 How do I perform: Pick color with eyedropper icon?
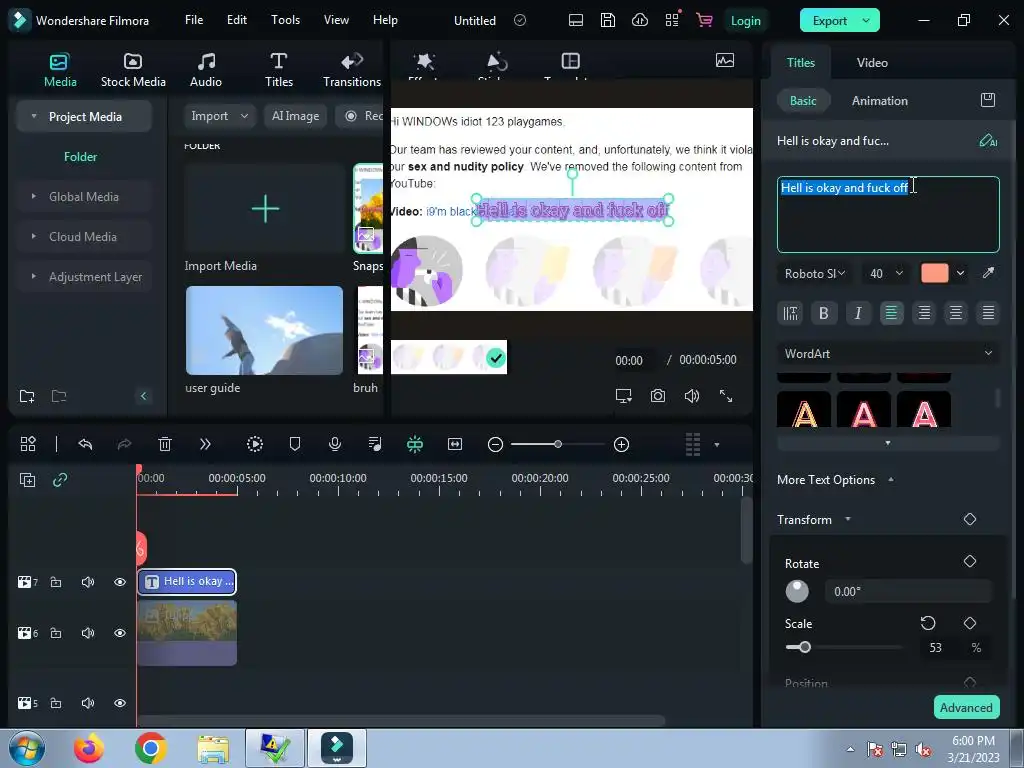pos(988,273)
